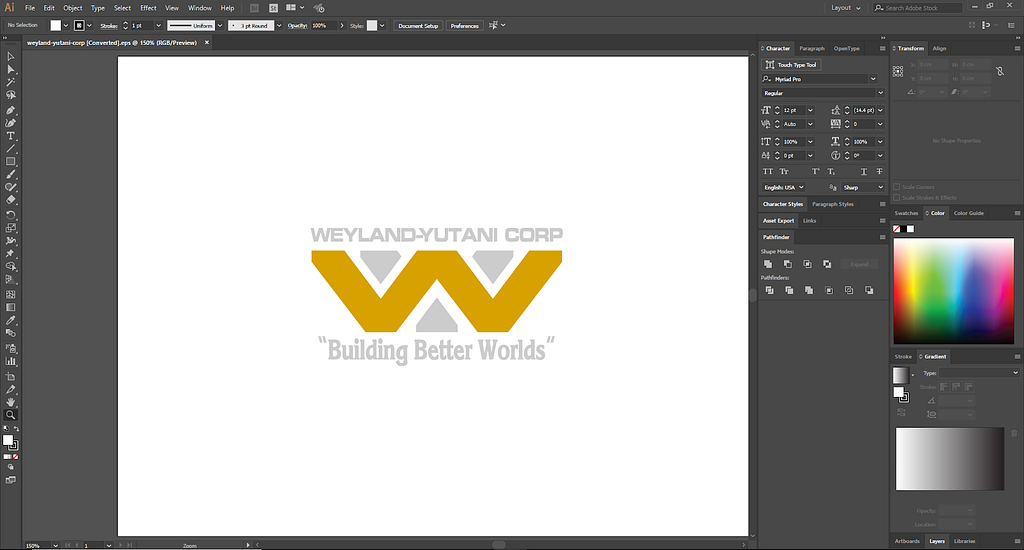
Task: Select the Rotate tool
Action: point(10,215)
